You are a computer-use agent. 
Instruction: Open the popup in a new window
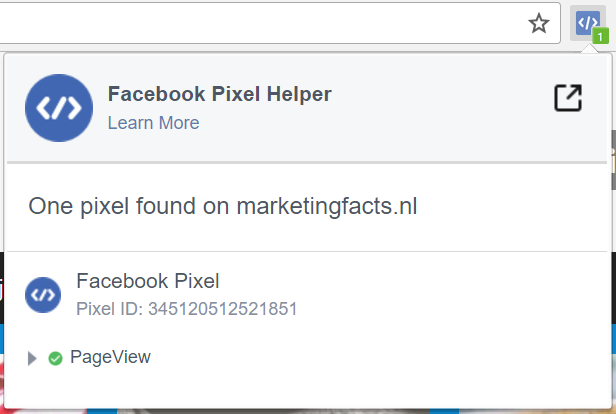click(x=567, y=98)
